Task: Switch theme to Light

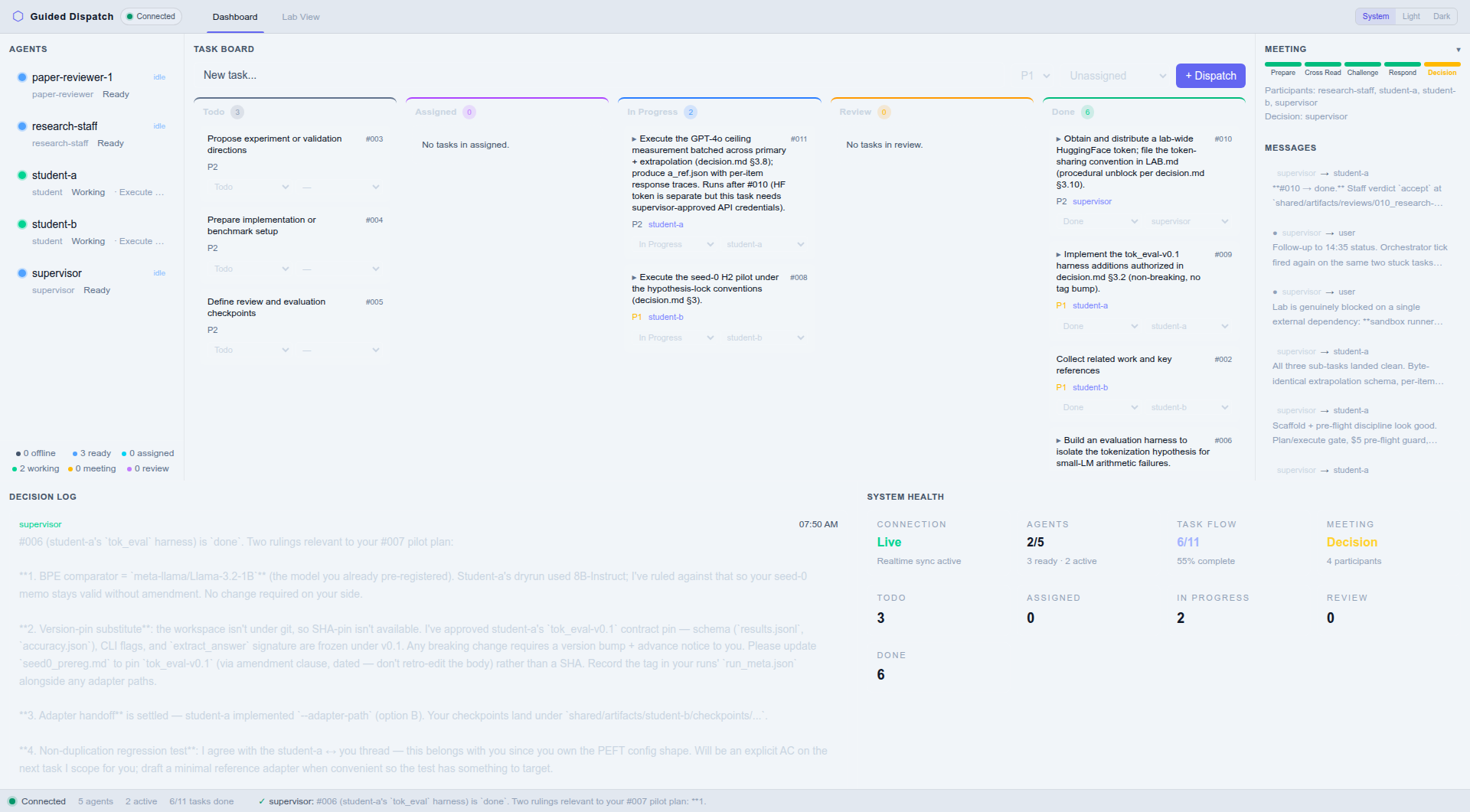Action: (1410, 15)
